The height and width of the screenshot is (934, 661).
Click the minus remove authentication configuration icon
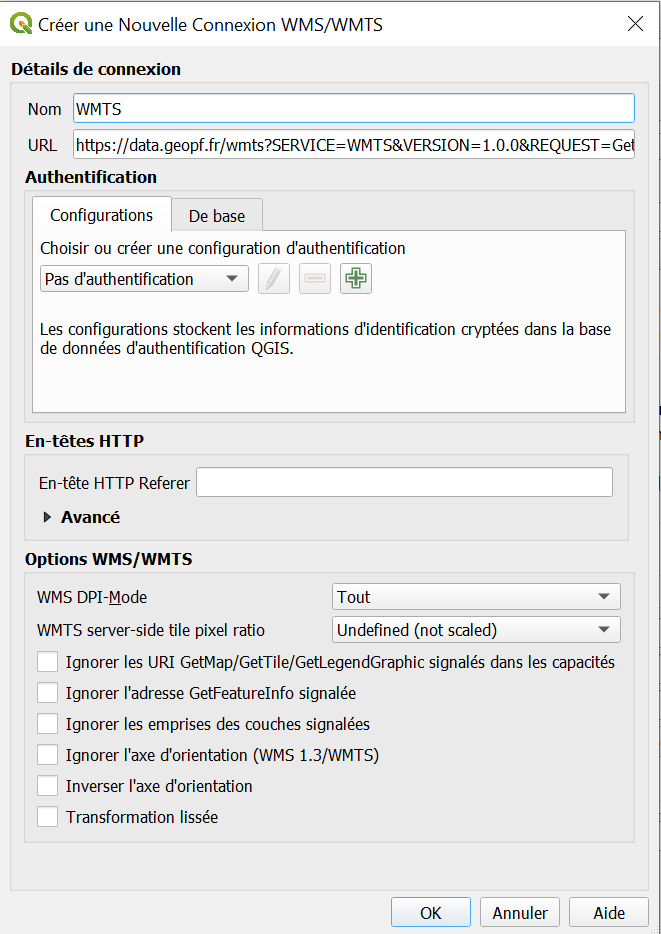click(x=315, y=279)
